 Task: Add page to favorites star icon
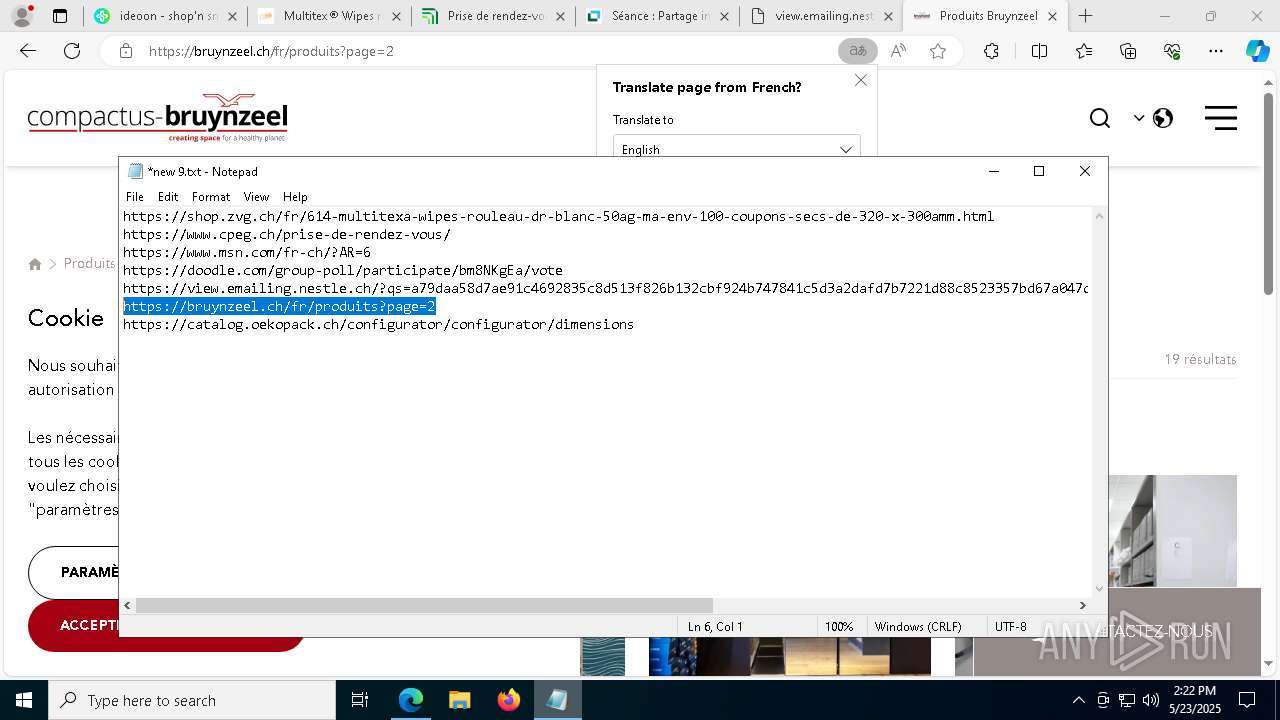point(938,51)
